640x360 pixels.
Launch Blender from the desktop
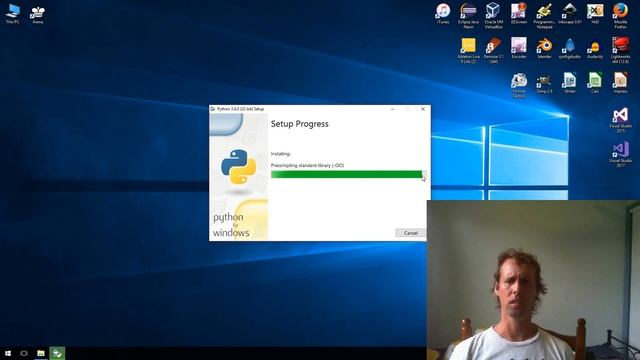544,48
